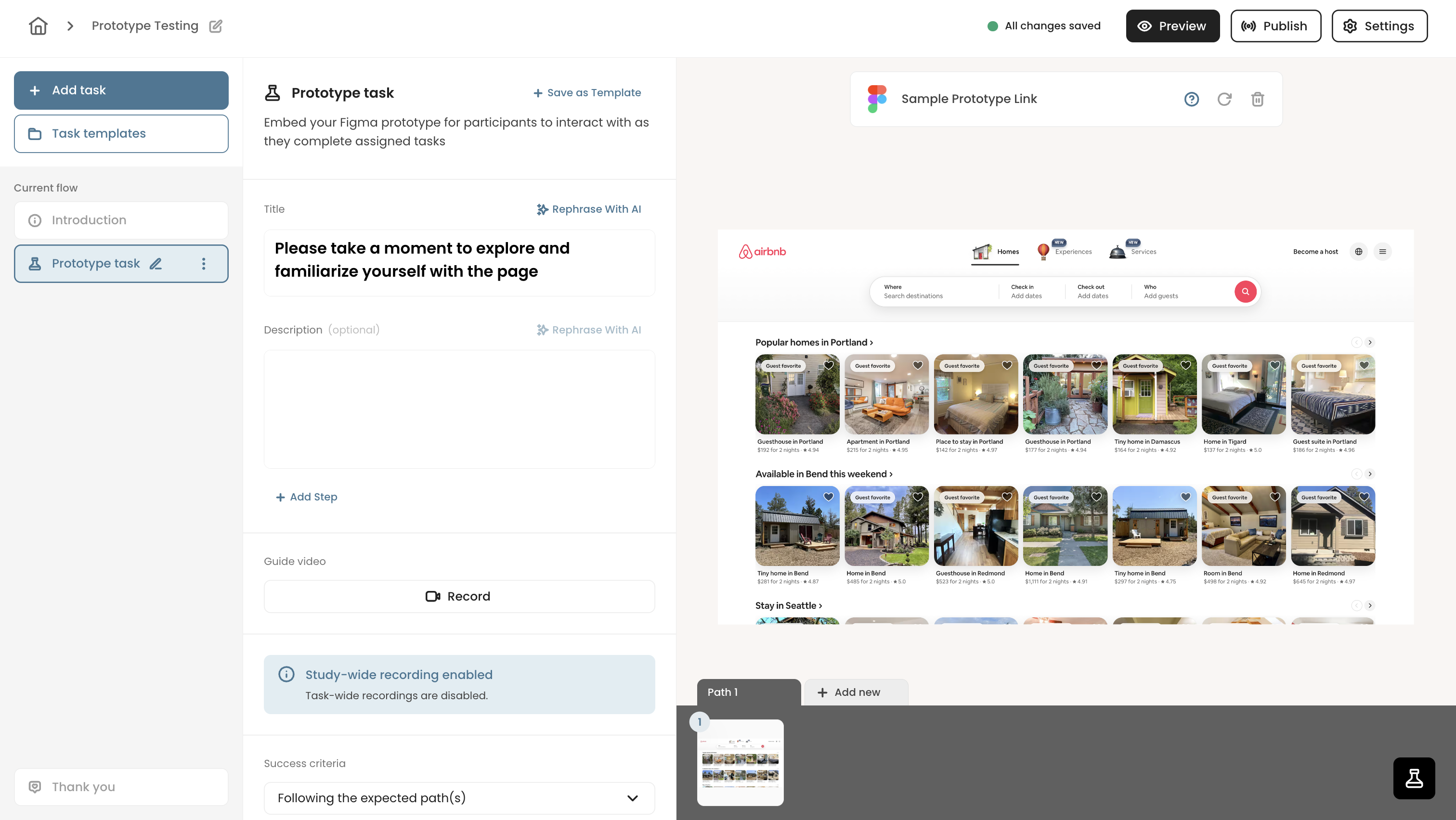The width and height of the screenshot is (1456, 820).
Task: Publish the study
Action: pyautogui.click(x=1276, y=26)
